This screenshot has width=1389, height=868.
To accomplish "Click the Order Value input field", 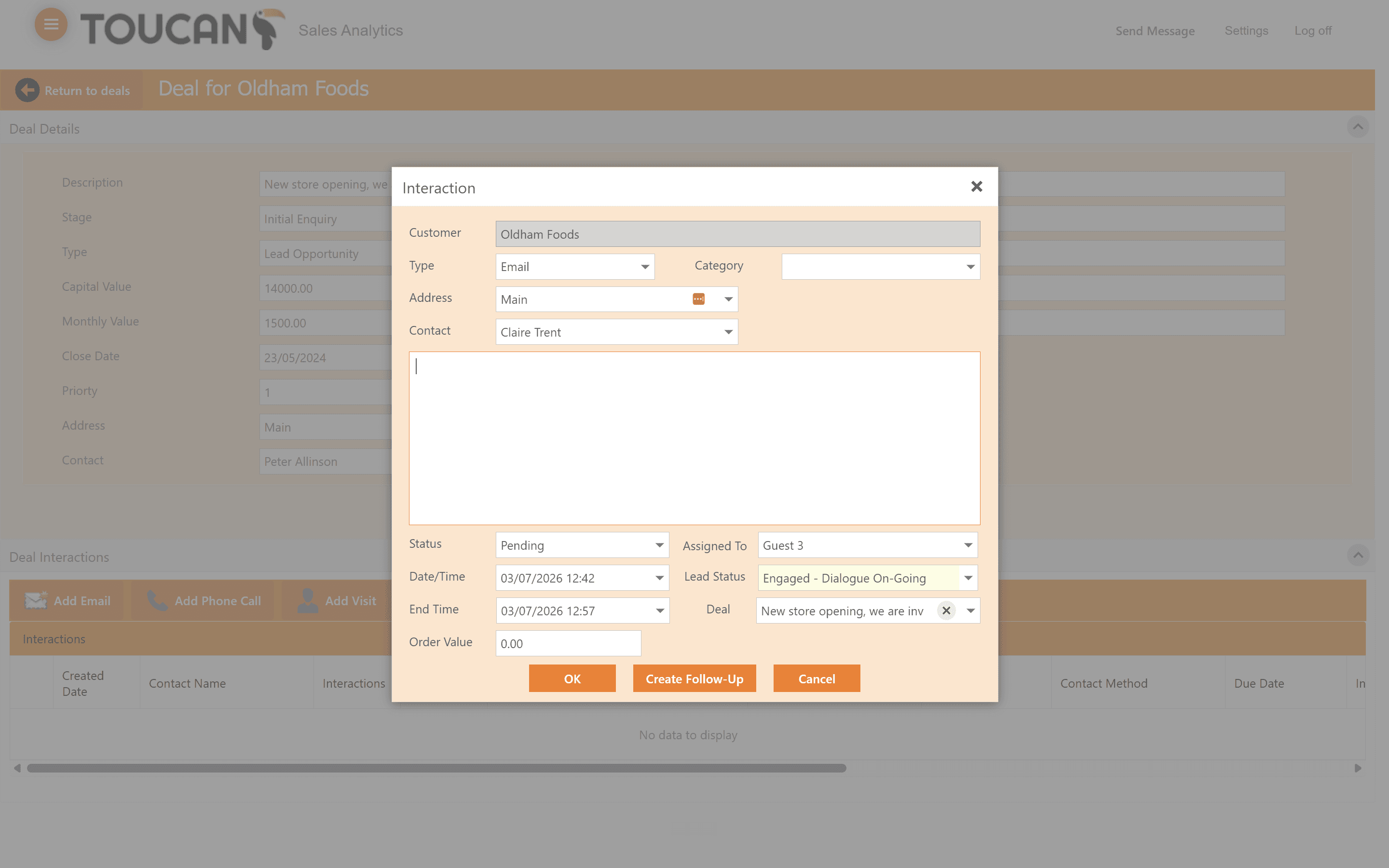I will click(568, 644).
